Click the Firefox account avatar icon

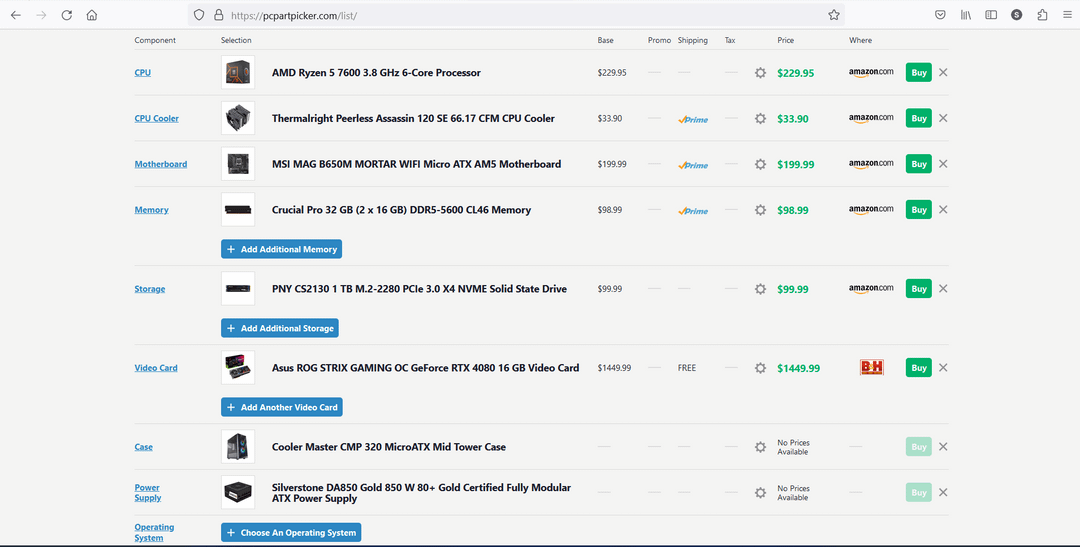pos(1017,14)
